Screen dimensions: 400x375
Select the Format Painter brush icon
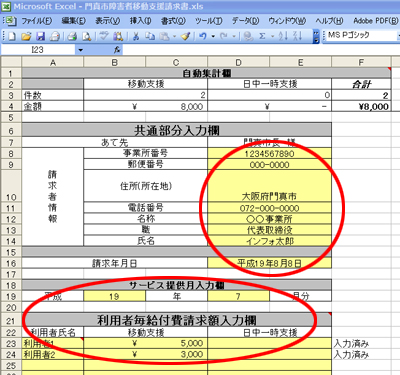coord(186,36)
